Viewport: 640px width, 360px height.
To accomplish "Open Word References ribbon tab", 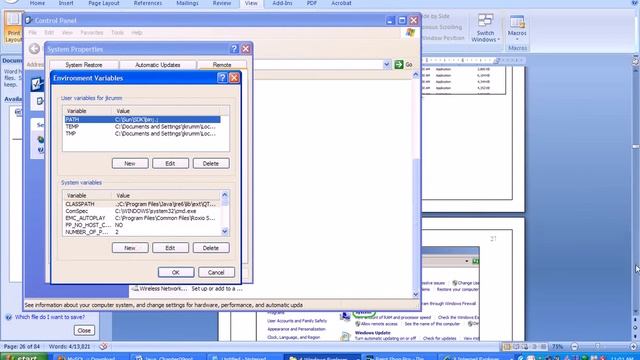I will pyautogui.click(x=148, y=3).
